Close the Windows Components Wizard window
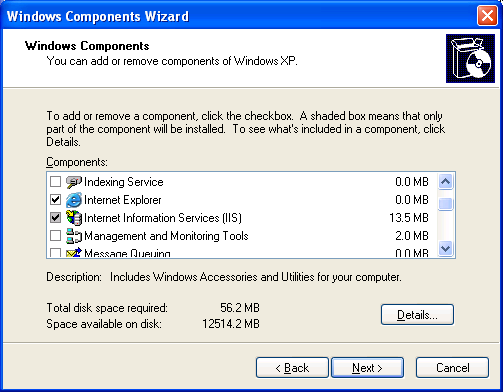Viewport: 503px width, 392px height. [487, 16]
